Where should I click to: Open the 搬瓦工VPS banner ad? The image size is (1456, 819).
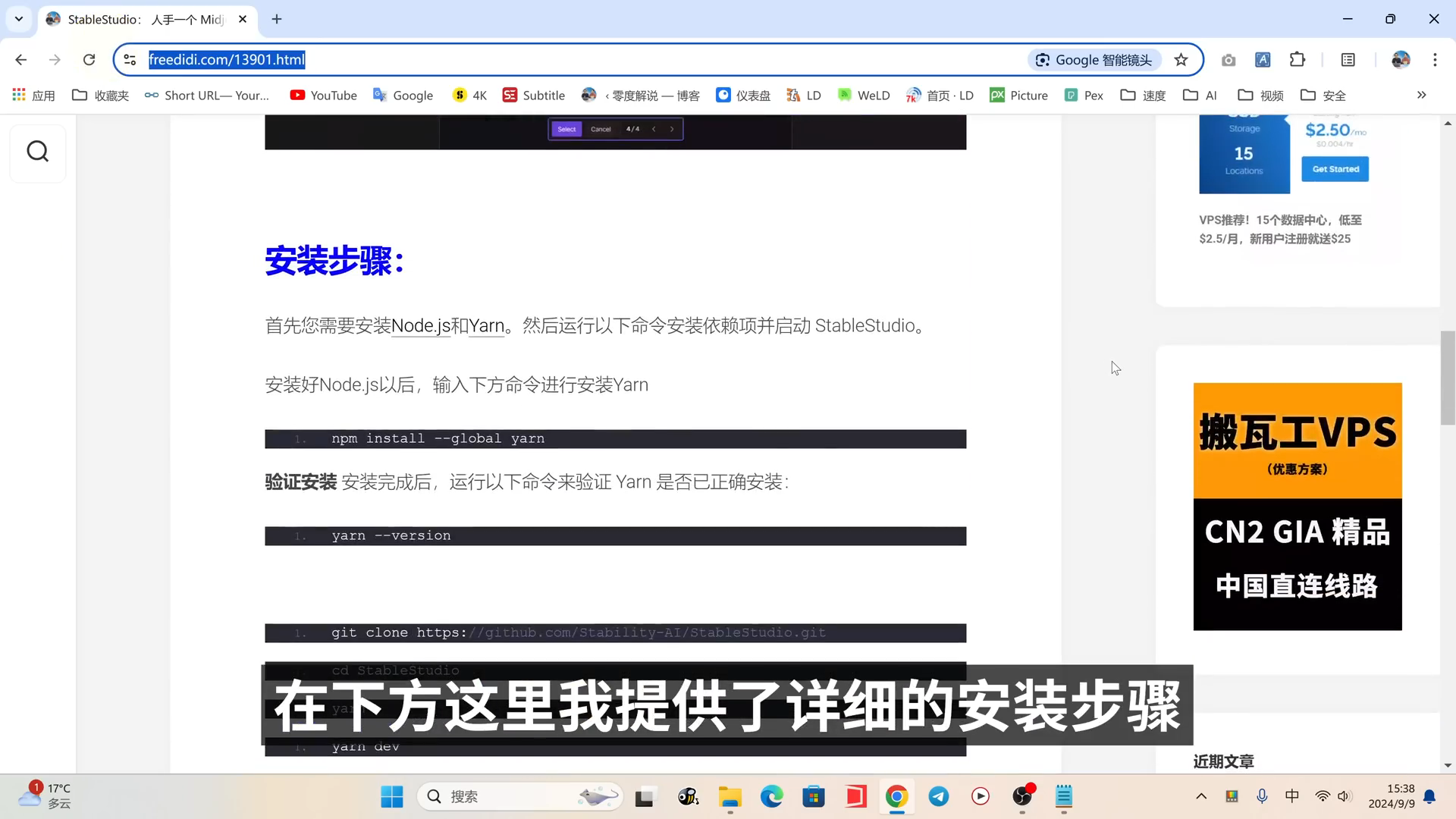pyautogui.click(x=1298, y=507)
